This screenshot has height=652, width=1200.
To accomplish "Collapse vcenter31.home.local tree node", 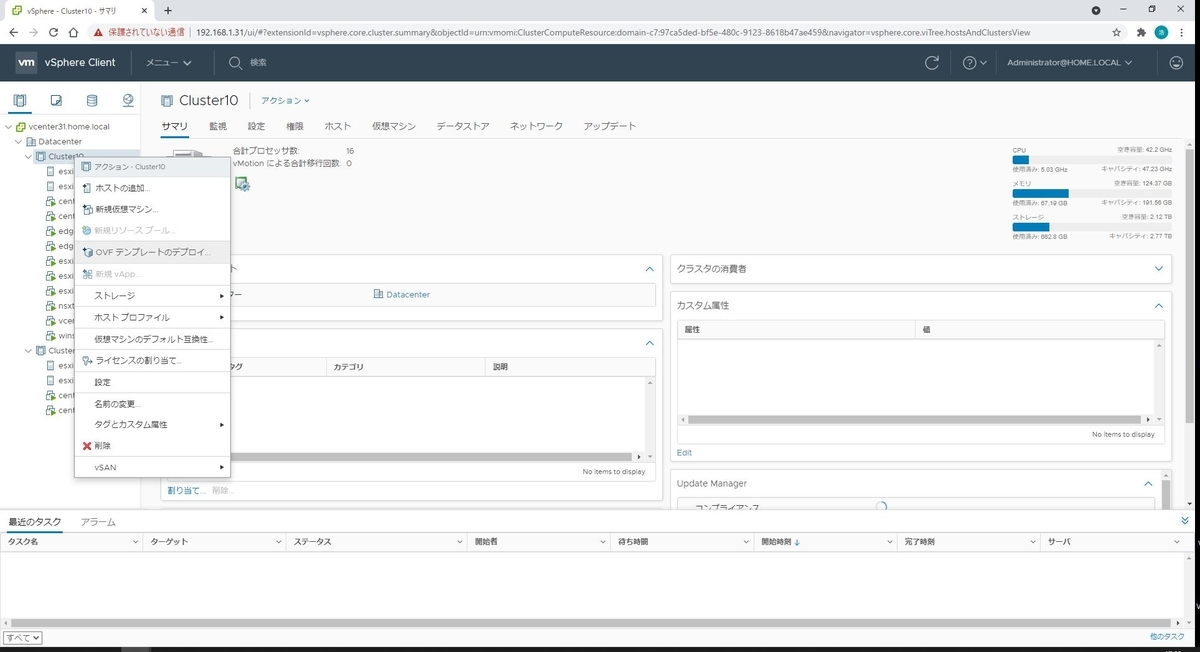I will (x=10, y=127).
